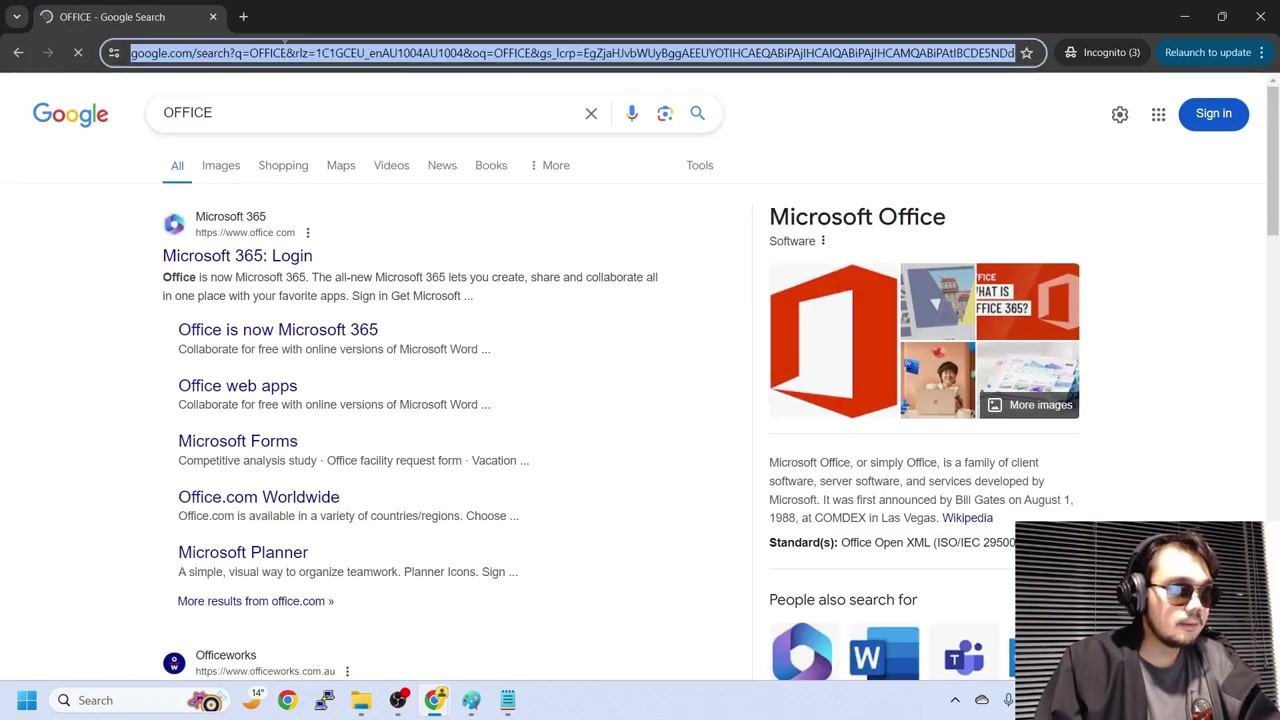The image size is (1280, 720).
Task: Open Notepad from taskbar
Action: (508, 700)
